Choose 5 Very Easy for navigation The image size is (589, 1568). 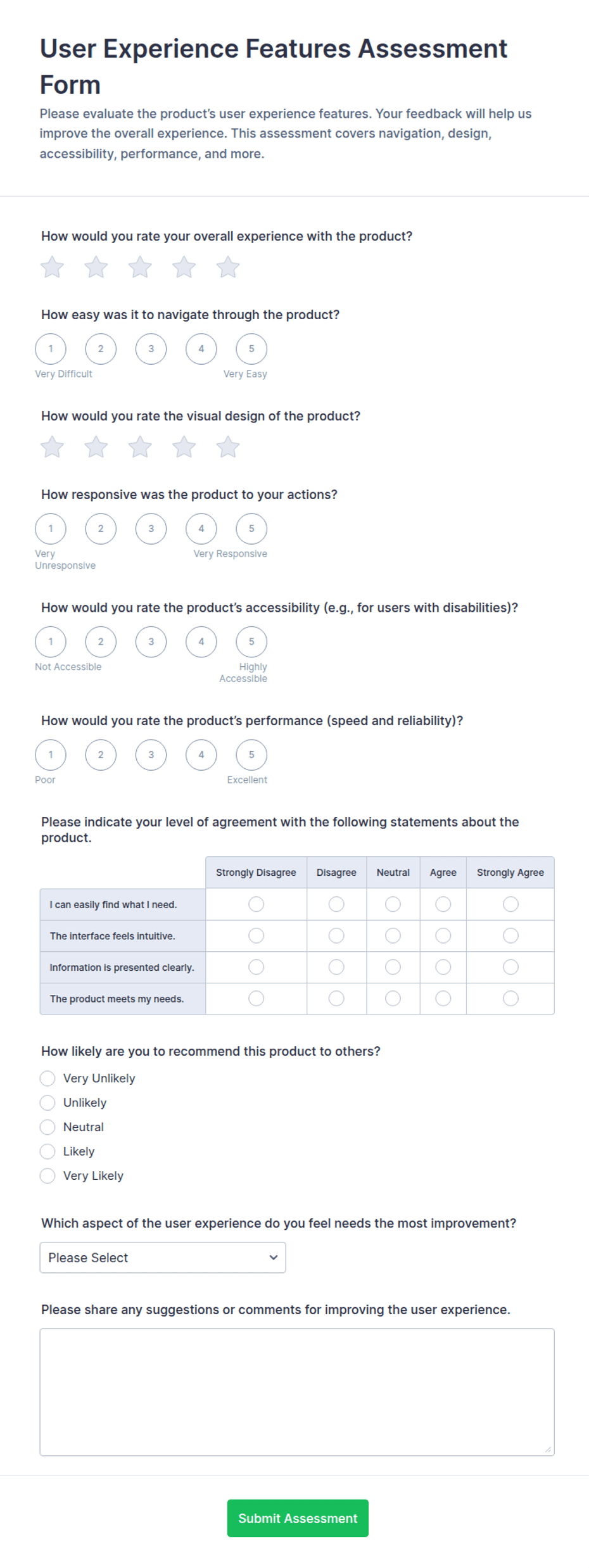coord(251,349)
